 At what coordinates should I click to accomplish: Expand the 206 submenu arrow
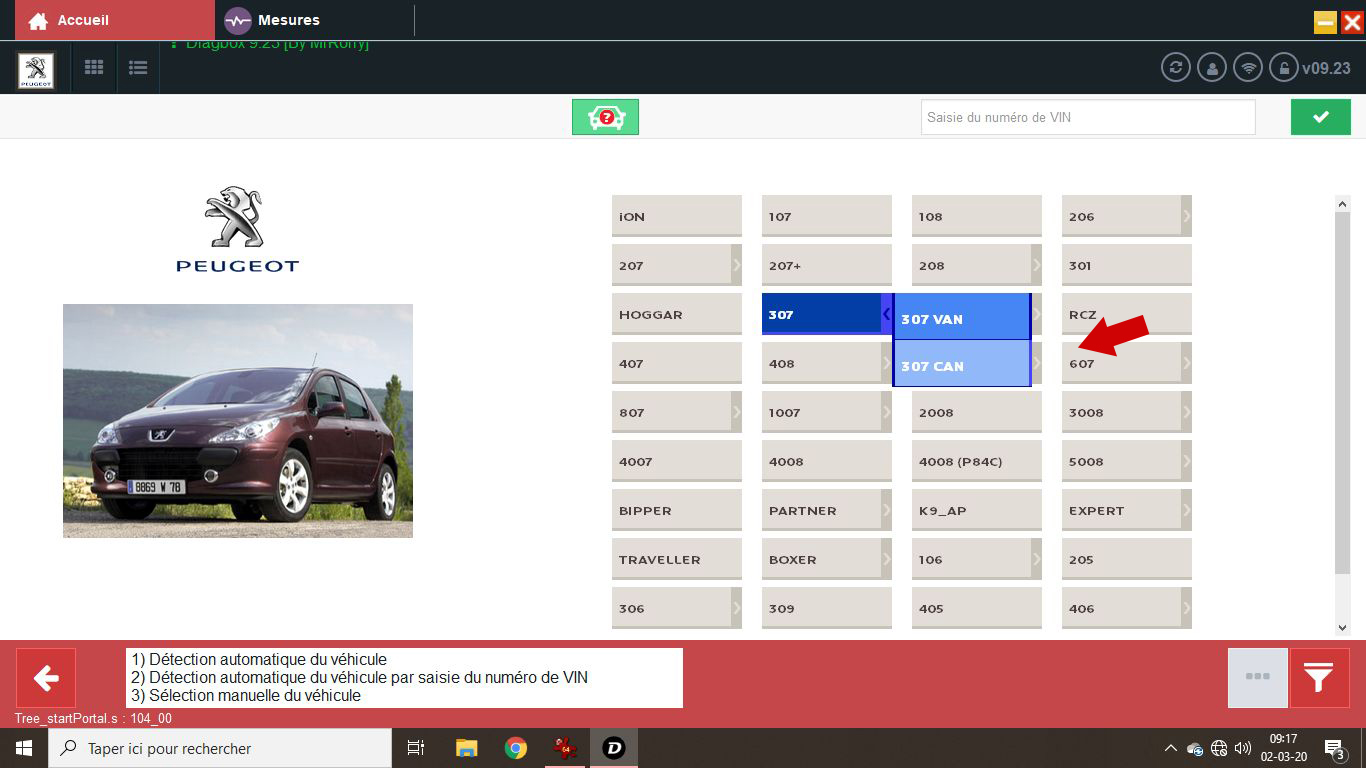point(1186,216)
